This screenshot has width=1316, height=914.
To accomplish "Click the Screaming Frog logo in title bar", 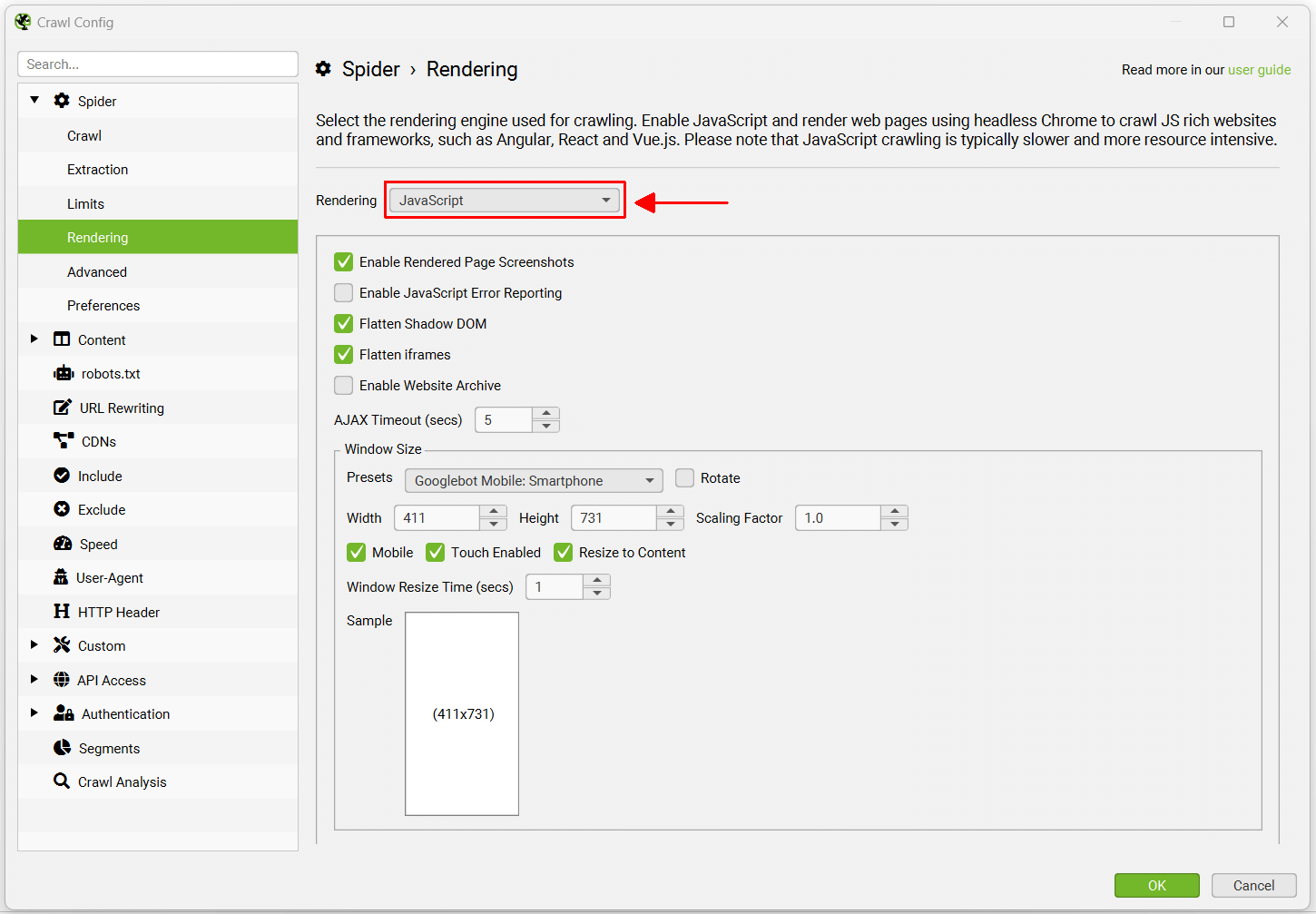I will pyautogui.click(x=23, y=22).
